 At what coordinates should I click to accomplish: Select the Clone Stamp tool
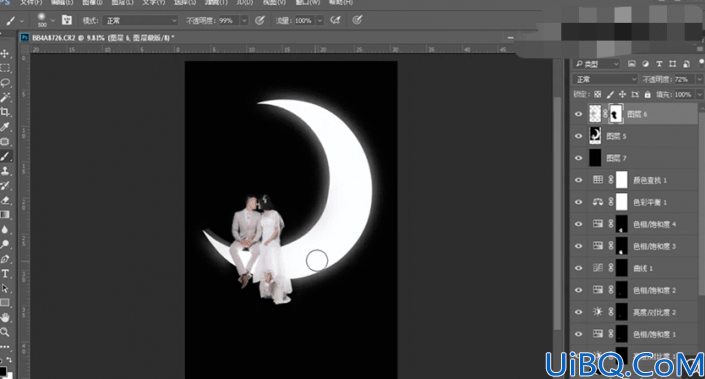5,171
